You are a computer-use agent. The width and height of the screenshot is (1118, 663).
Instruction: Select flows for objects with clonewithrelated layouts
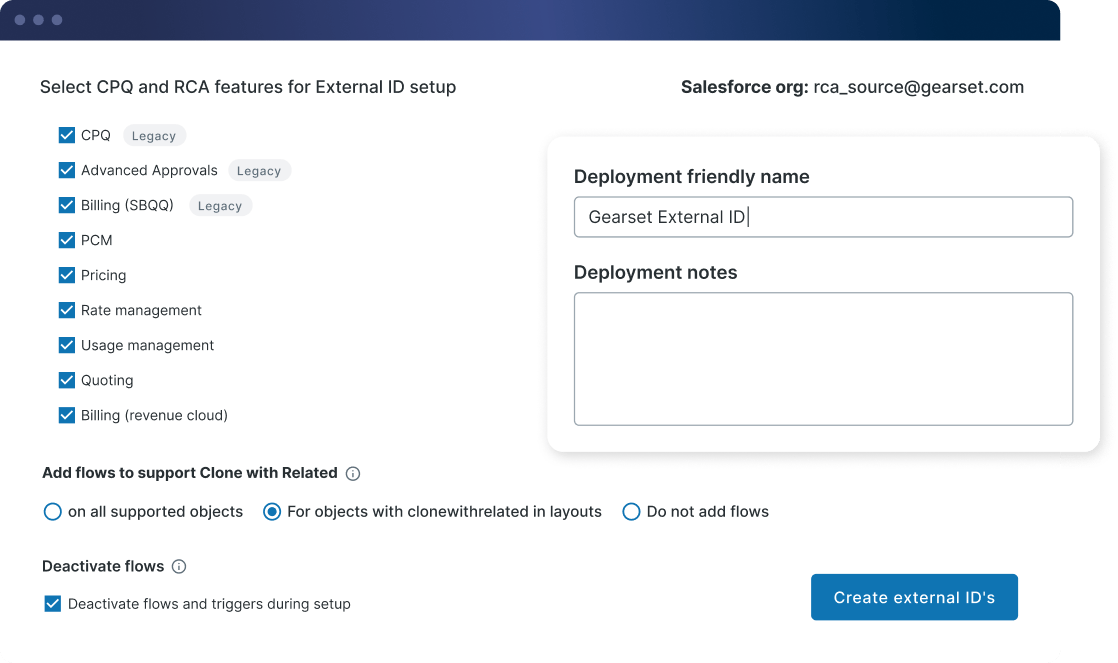(x=271, y=511)
